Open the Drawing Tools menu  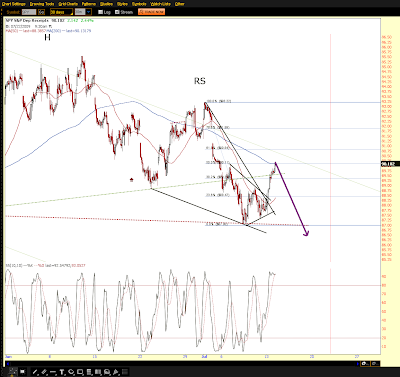click(x=42, y=4)
